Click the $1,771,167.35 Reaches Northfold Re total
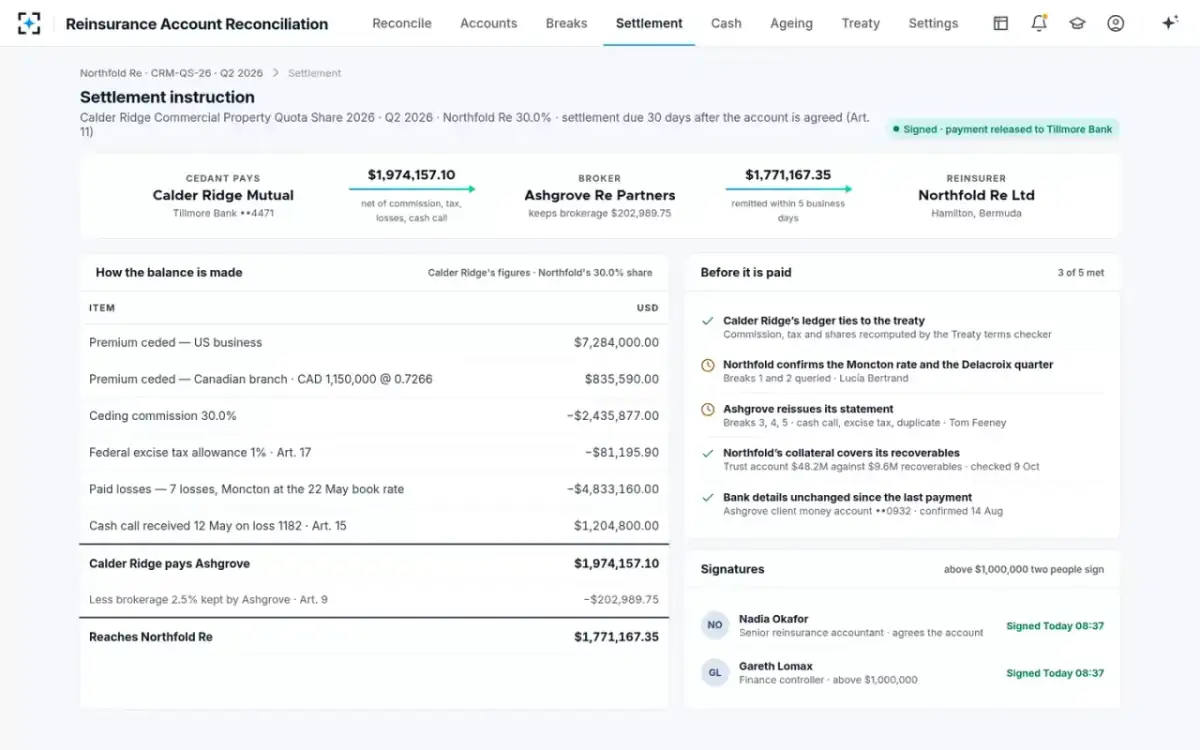Image resolution: width=1200 pixels, height=750 pixels. click(616, 637)
